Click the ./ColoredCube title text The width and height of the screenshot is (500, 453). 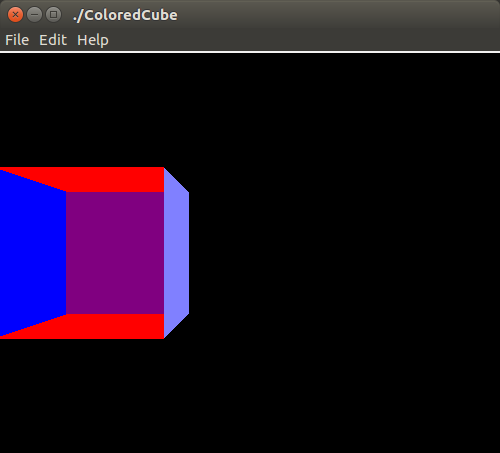point(125,15)
